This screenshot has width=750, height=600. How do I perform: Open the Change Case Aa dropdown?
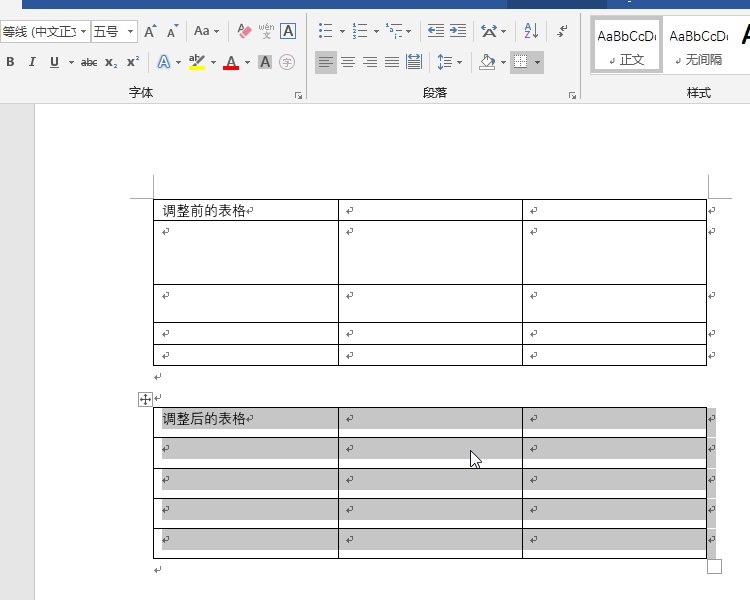[206, 32]
